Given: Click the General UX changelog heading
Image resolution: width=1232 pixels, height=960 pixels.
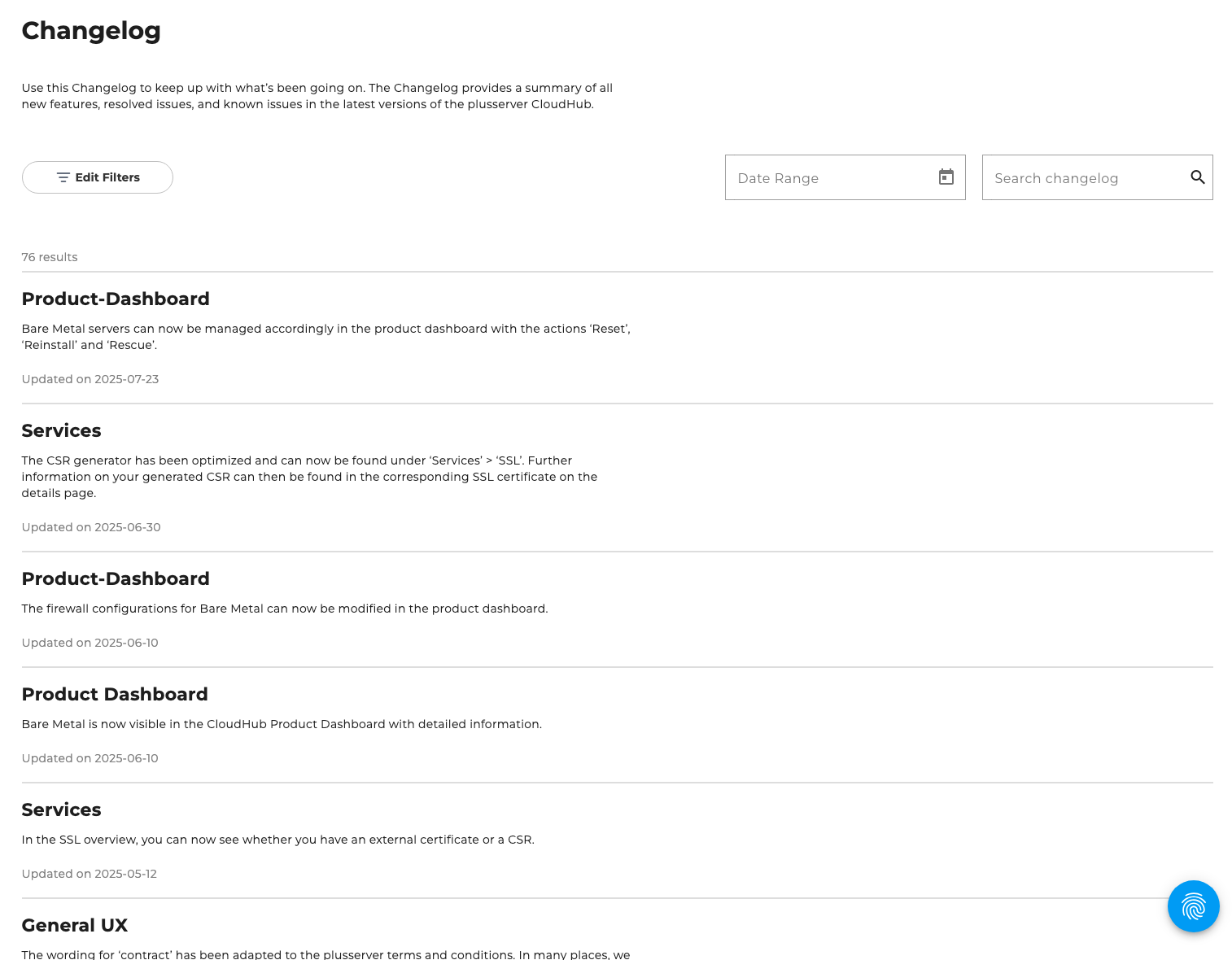Looking at the screenshot, I should click(74, 925).
